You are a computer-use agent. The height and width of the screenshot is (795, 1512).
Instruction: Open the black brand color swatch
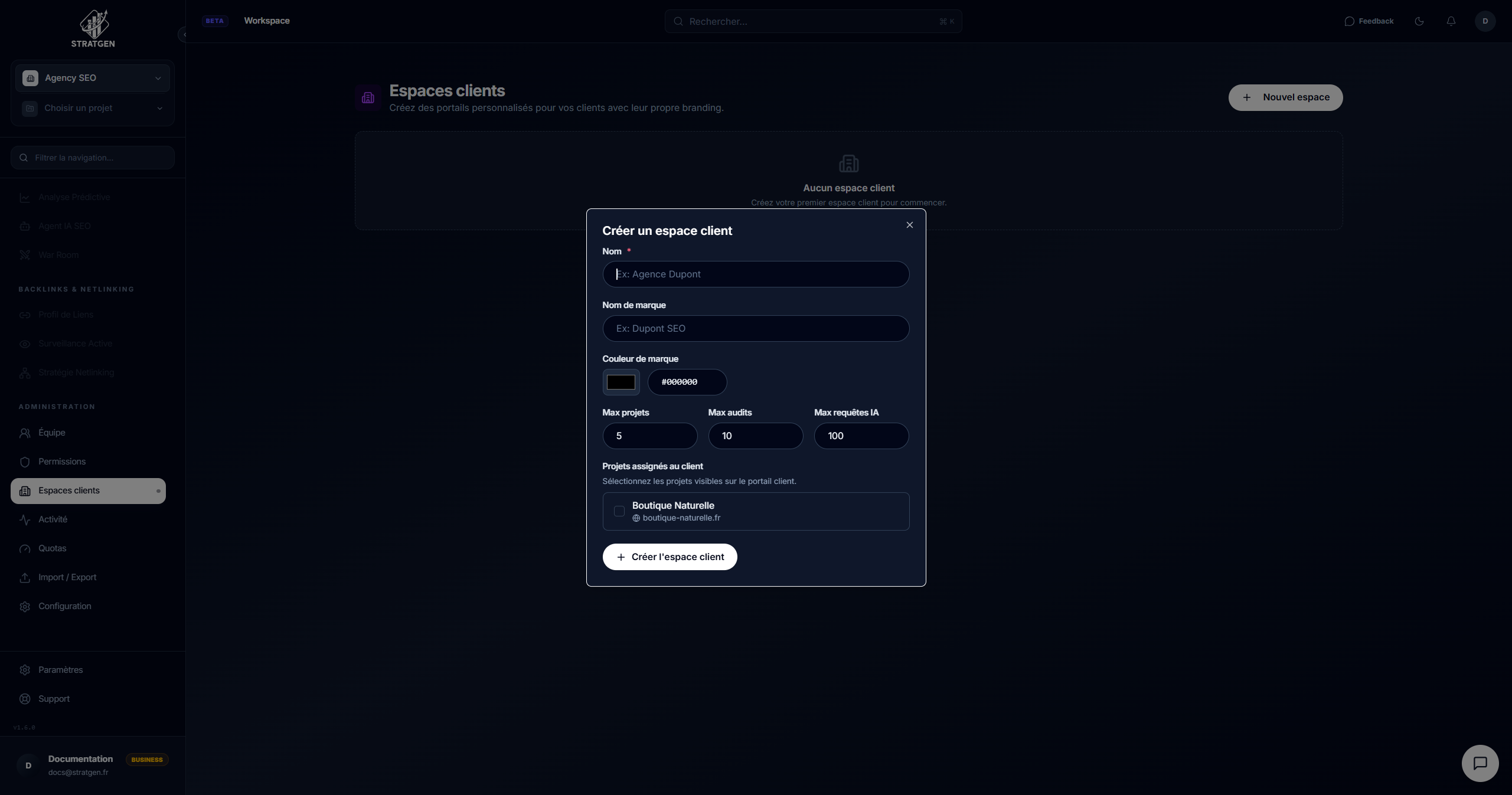[x=621, y=382]
